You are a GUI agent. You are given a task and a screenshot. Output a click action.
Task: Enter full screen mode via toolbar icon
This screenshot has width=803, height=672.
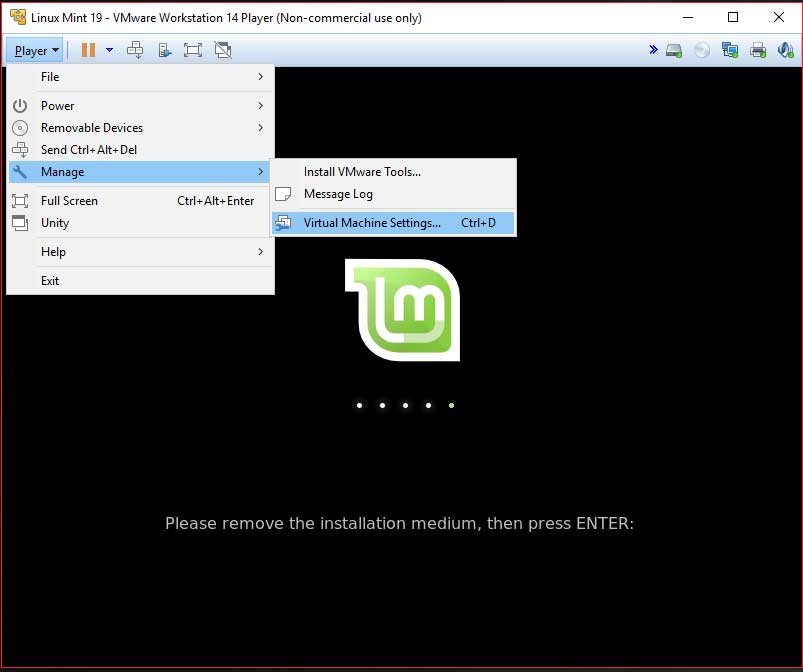pos(193,50)
